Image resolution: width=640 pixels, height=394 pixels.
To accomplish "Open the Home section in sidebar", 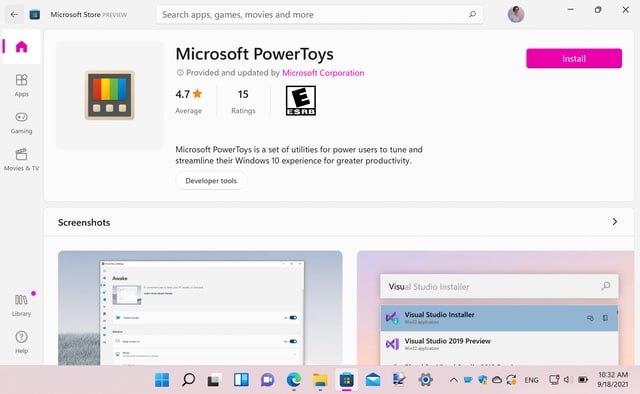I will 21,47.
